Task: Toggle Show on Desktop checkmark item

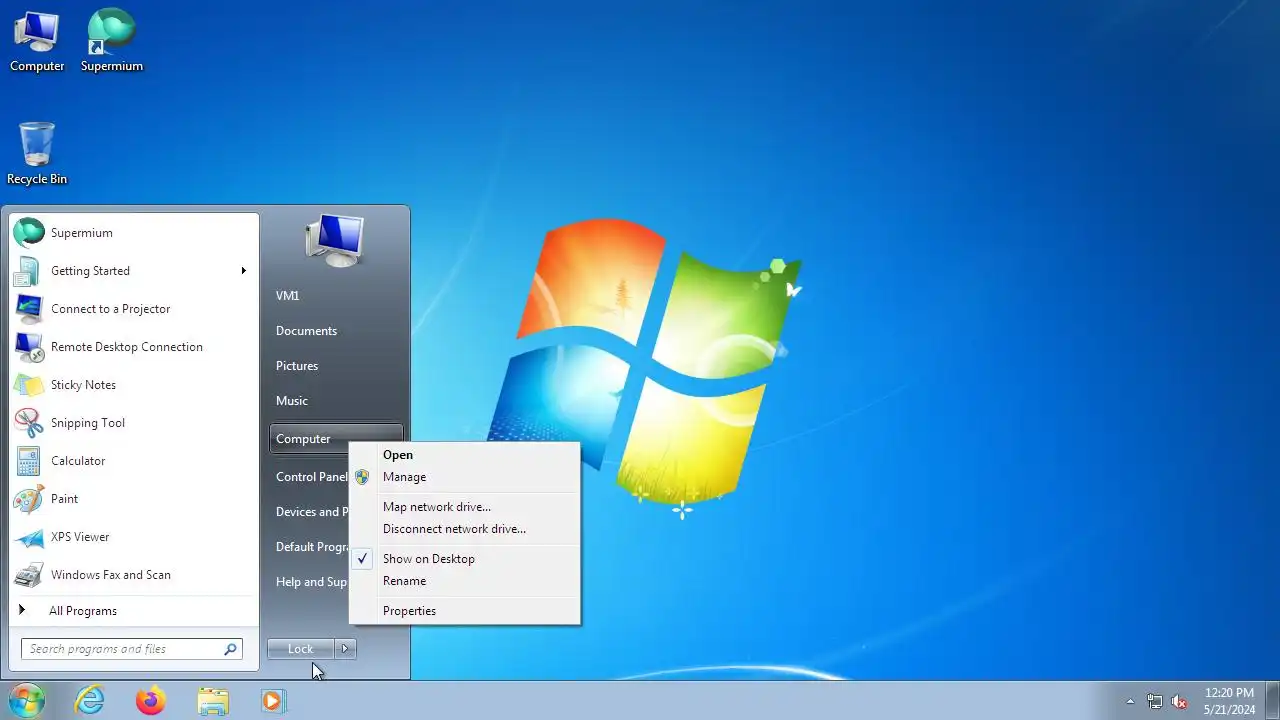Action: pyautogui.click(x=464, y=559)
